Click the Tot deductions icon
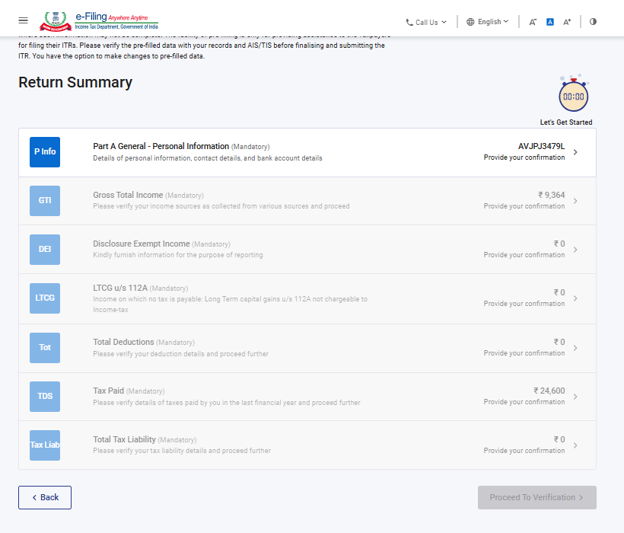The image size is (624, 533). 45,347
